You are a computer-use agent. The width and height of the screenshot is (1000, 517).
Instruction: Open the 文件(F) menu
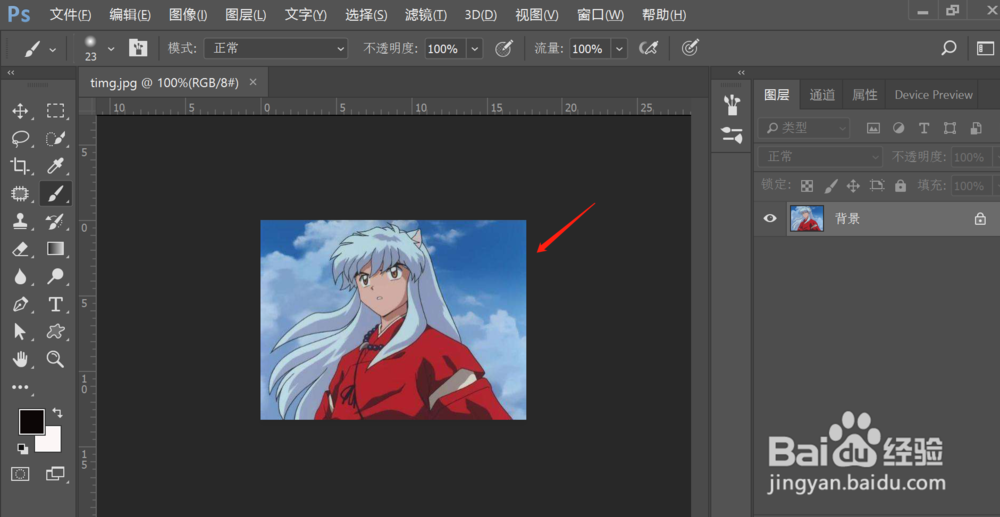click(71, 15)
